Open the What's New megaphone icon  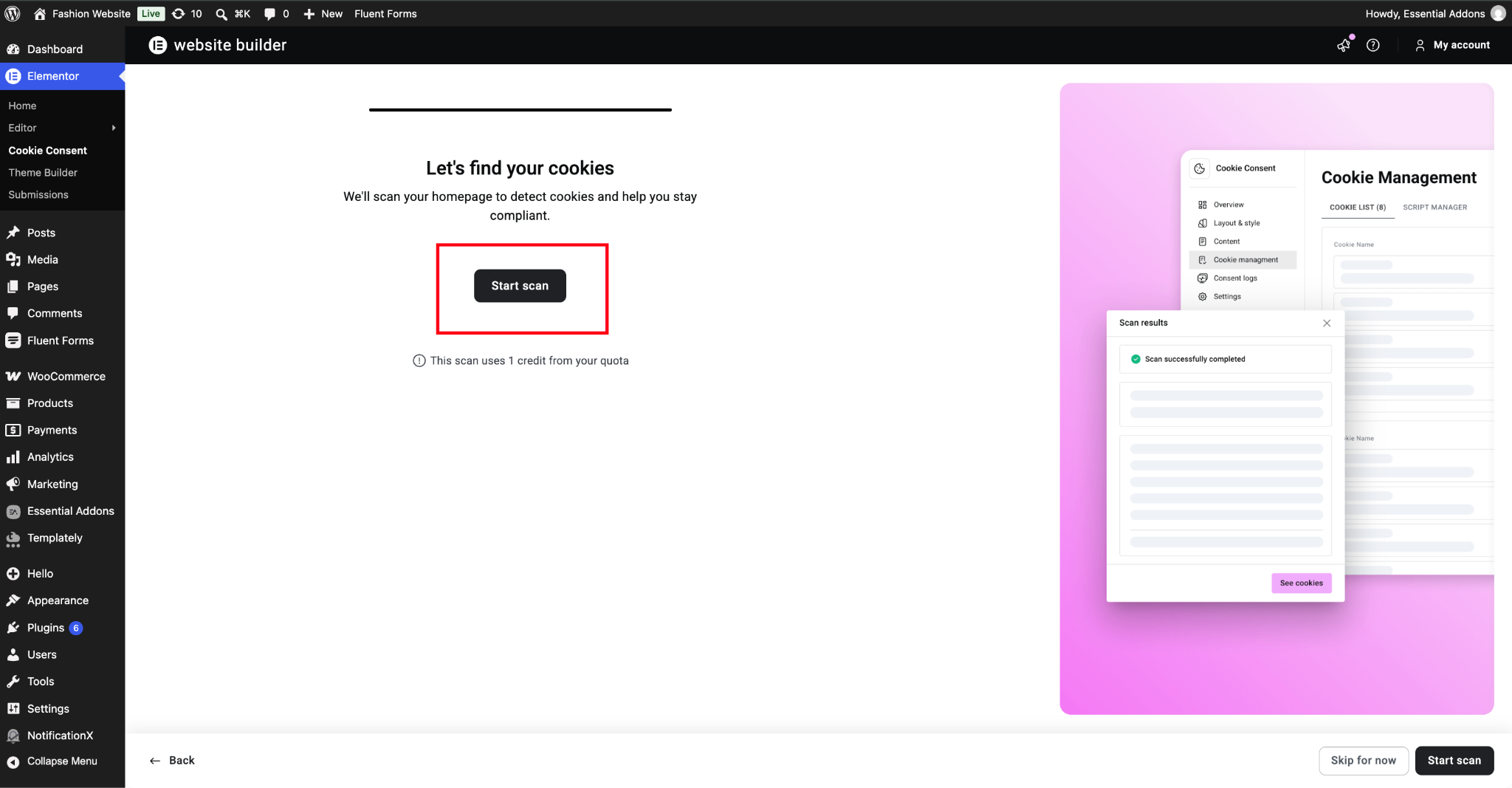[x=1344, y=45]
